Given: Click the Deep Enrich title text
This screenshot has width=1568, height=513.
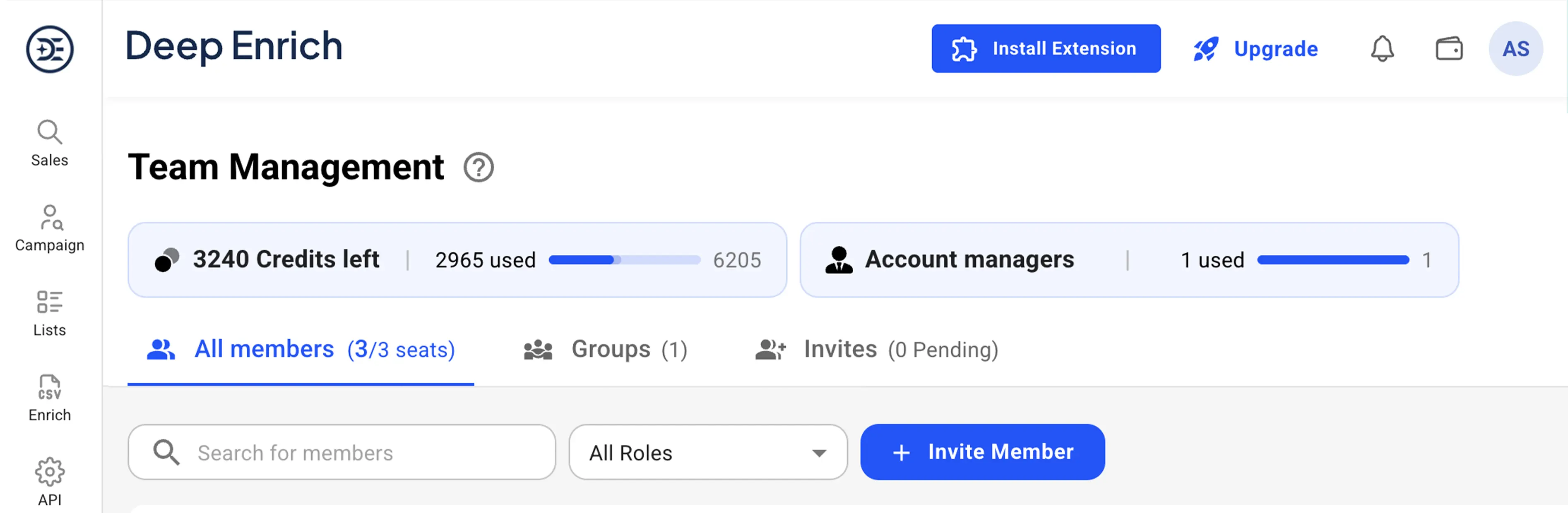Looking at the screenshot, I should click(234, 47).
